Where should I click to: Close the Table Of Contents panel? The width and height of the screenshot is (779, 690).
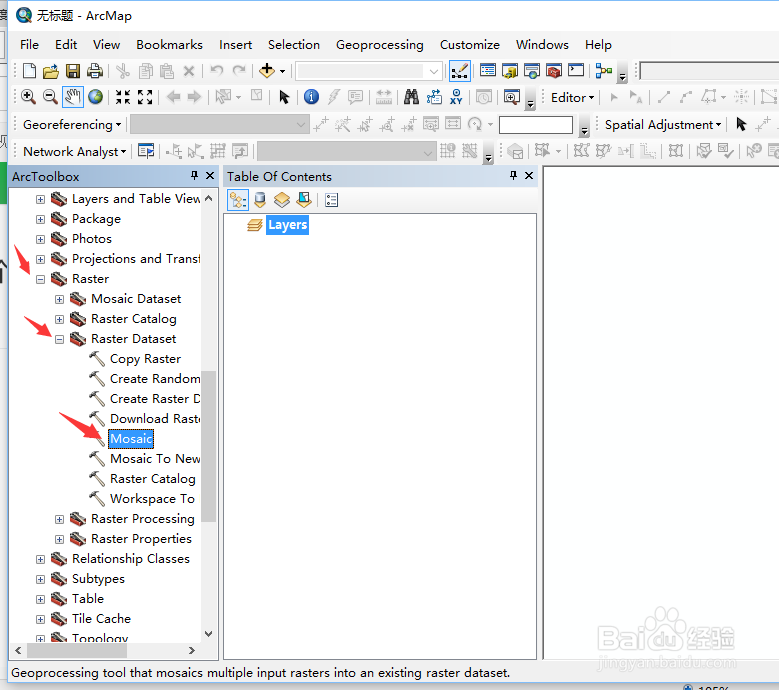pyautogui.click(x=529, y=175)
